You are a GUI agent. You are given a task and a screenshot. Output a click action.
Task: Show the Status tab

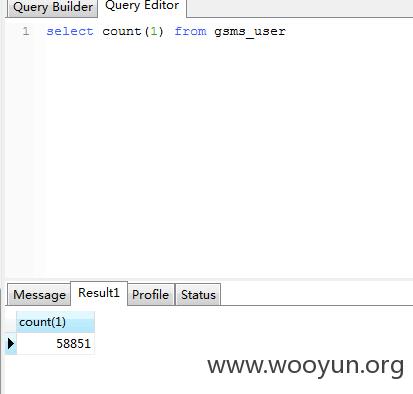tap(198, 295)
